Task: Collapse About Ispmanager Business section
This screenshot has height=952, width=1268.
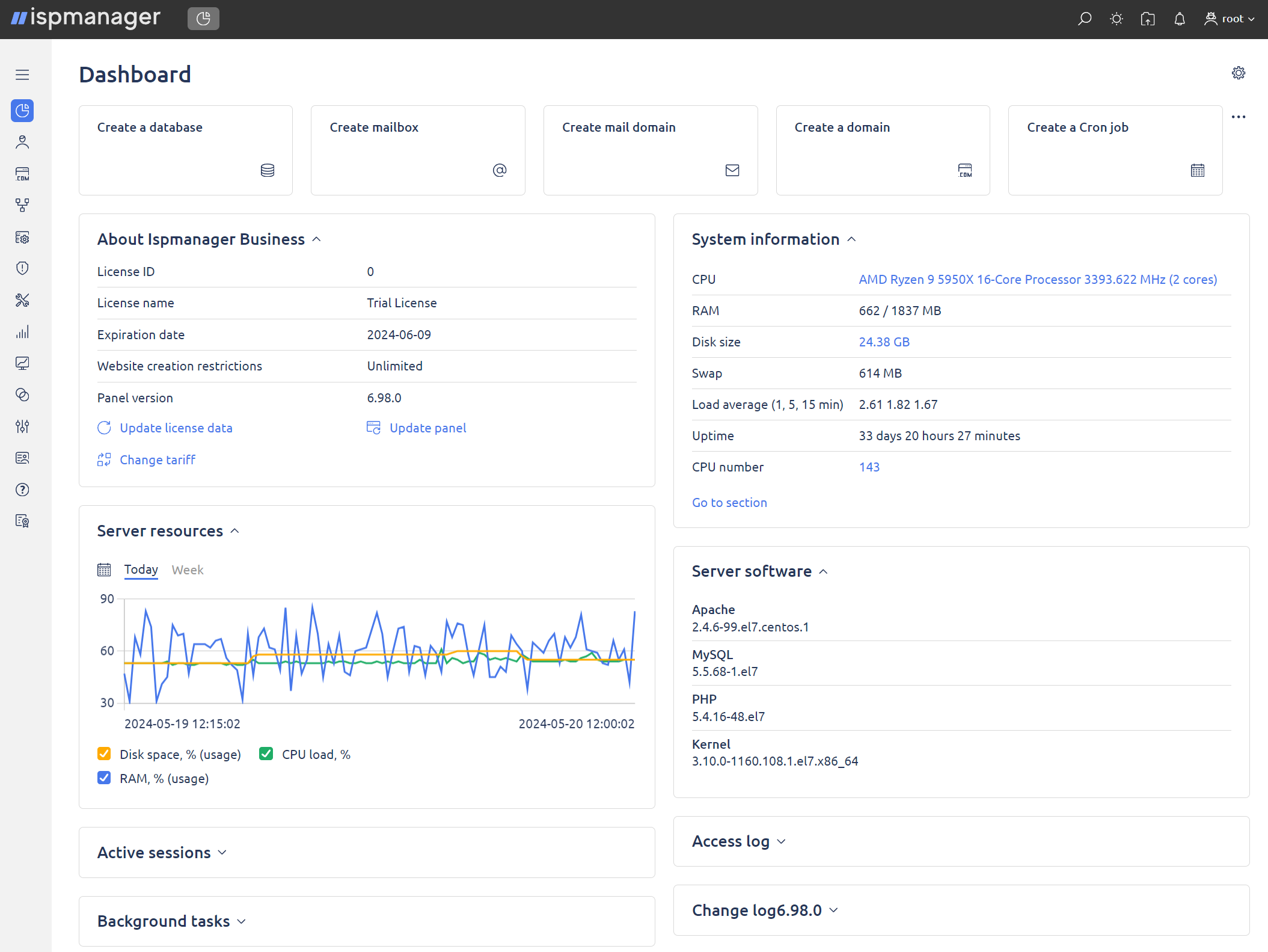Action: (317, 239)
